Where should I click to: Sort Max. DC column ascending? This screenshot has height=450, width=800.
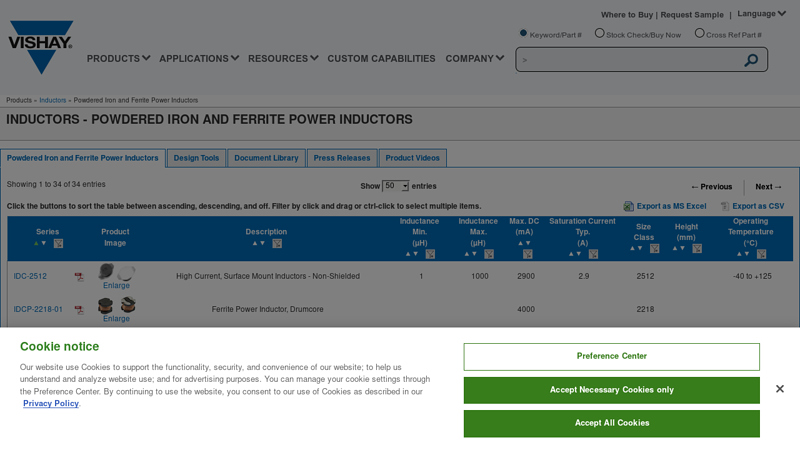(x=520, y=243)
